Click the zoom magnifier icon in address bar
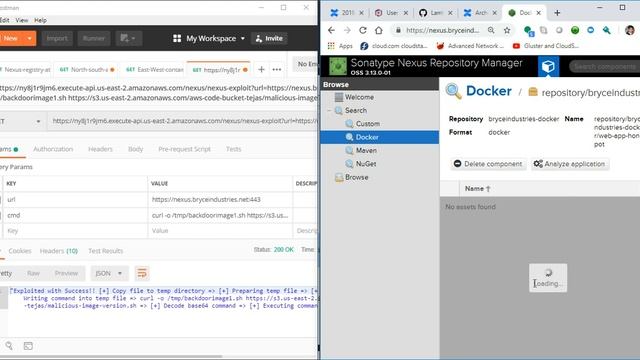Viewport: 640px width, 360px height. click(491, 30)
